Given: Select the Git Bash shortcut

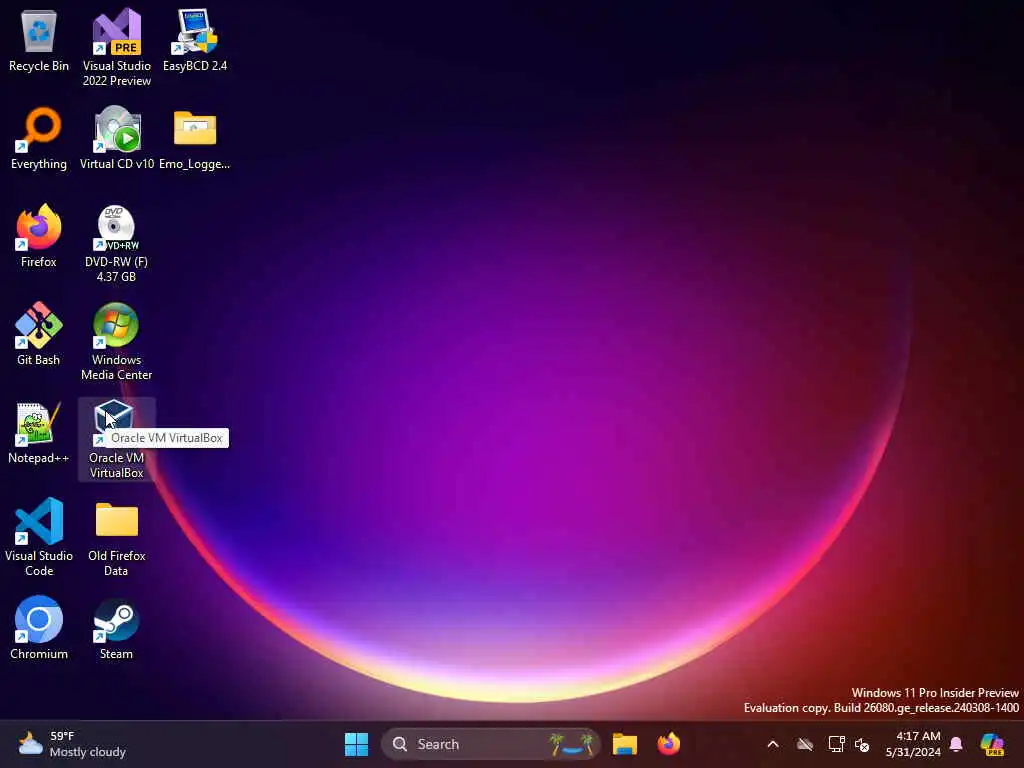Looking at the screenshot, I should click(x=39, y=334).
